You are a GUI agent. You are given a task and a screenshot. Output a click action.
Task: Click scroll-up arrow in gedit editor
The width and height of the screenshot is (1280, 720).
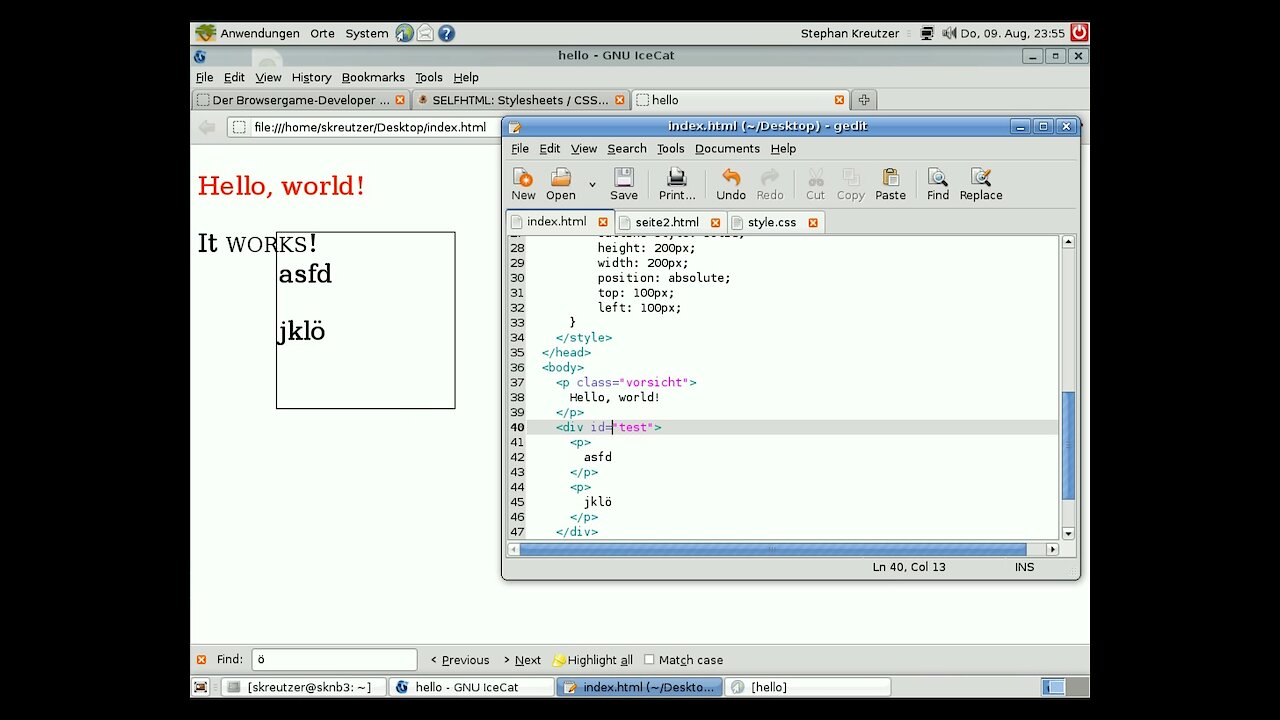click(x=1068, y=242)
